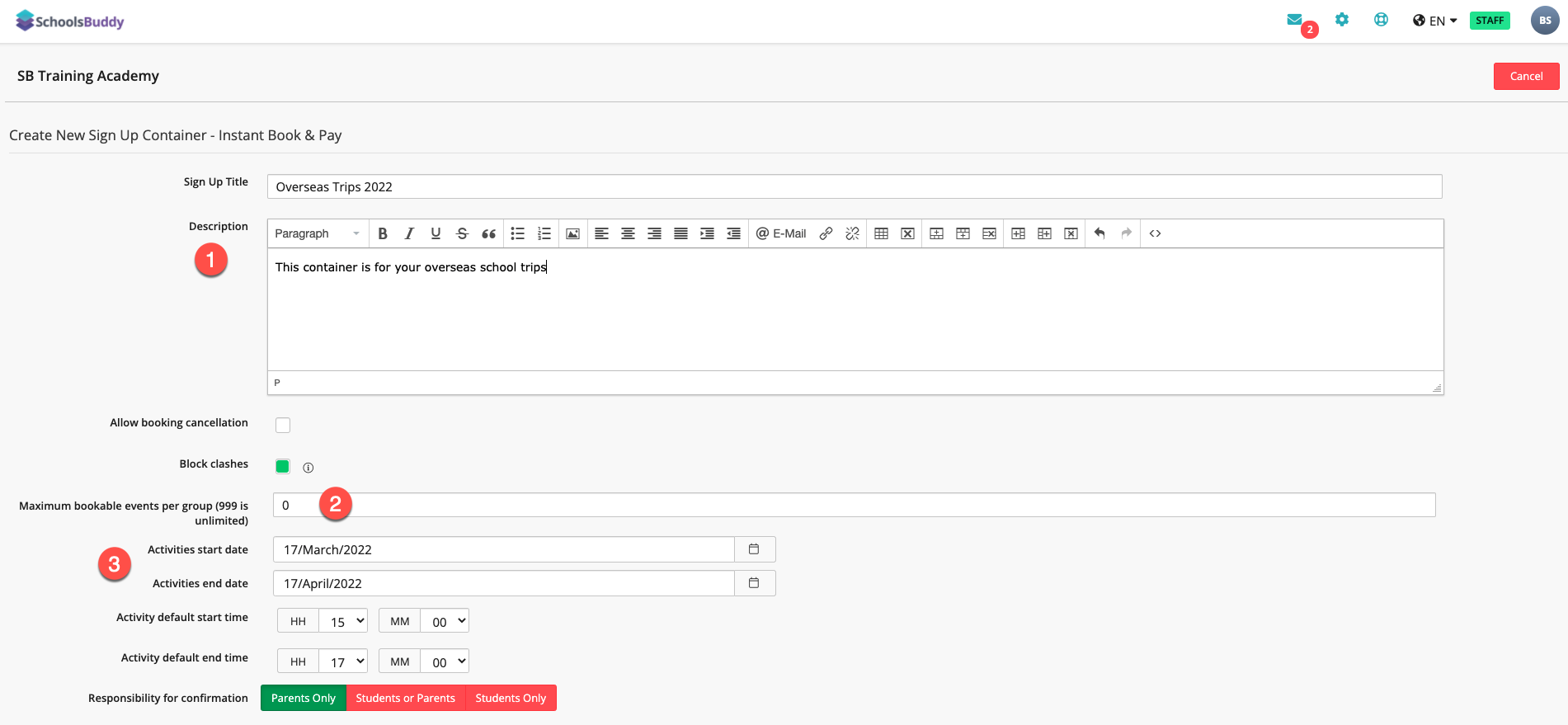Open the settings gear in header

point(1342,20)
